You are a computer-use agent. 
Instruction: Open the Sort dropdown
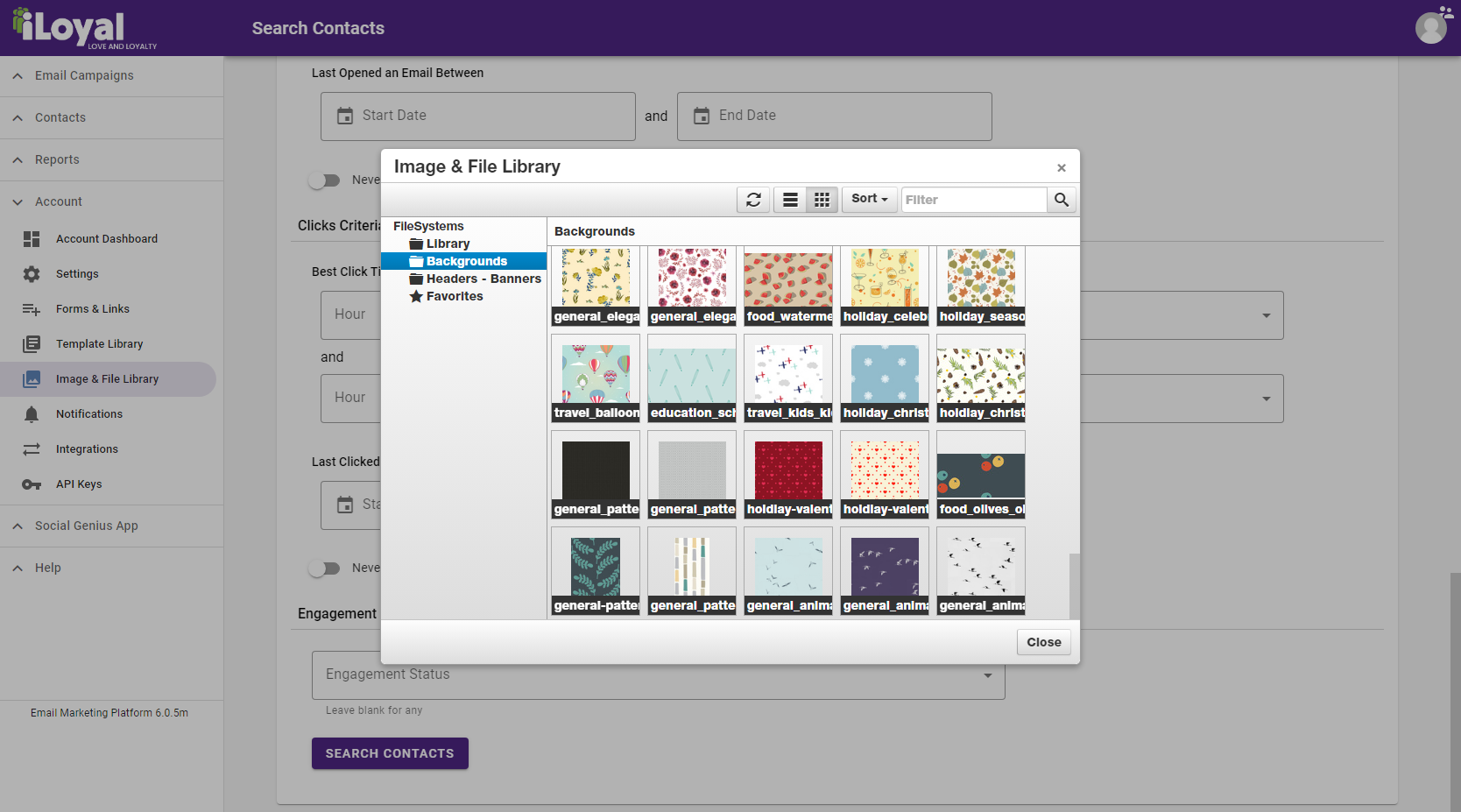click(x=869, y=199)
